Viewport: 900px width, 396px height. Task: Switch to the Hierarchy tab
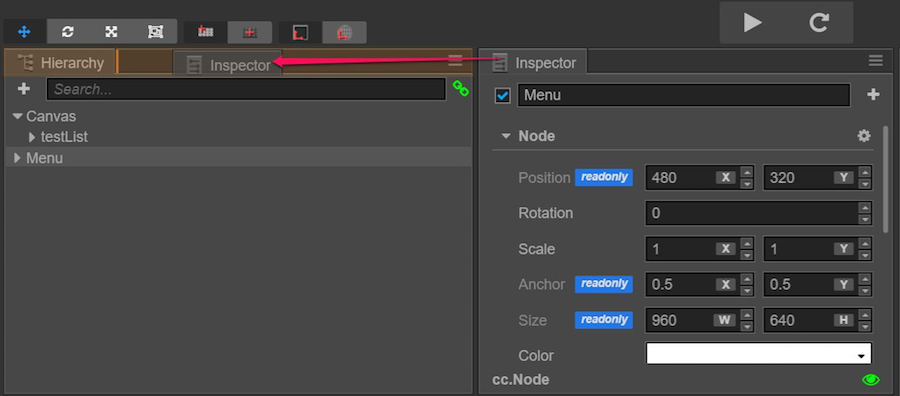pyautogui.click(x=60, y=63)
